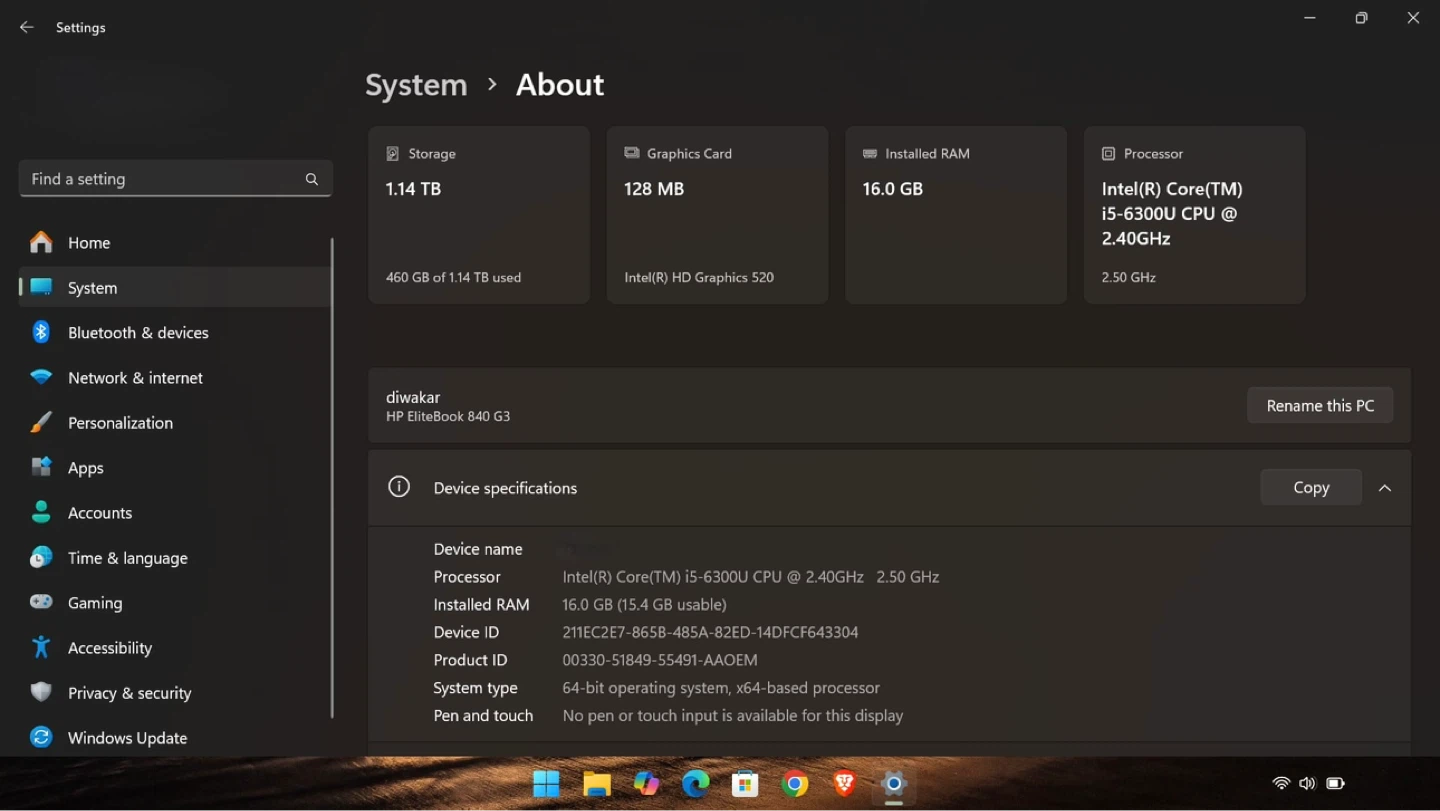Open Windows Update settings
Viewport: 1440px width, 811px height.
click(175, 737)
